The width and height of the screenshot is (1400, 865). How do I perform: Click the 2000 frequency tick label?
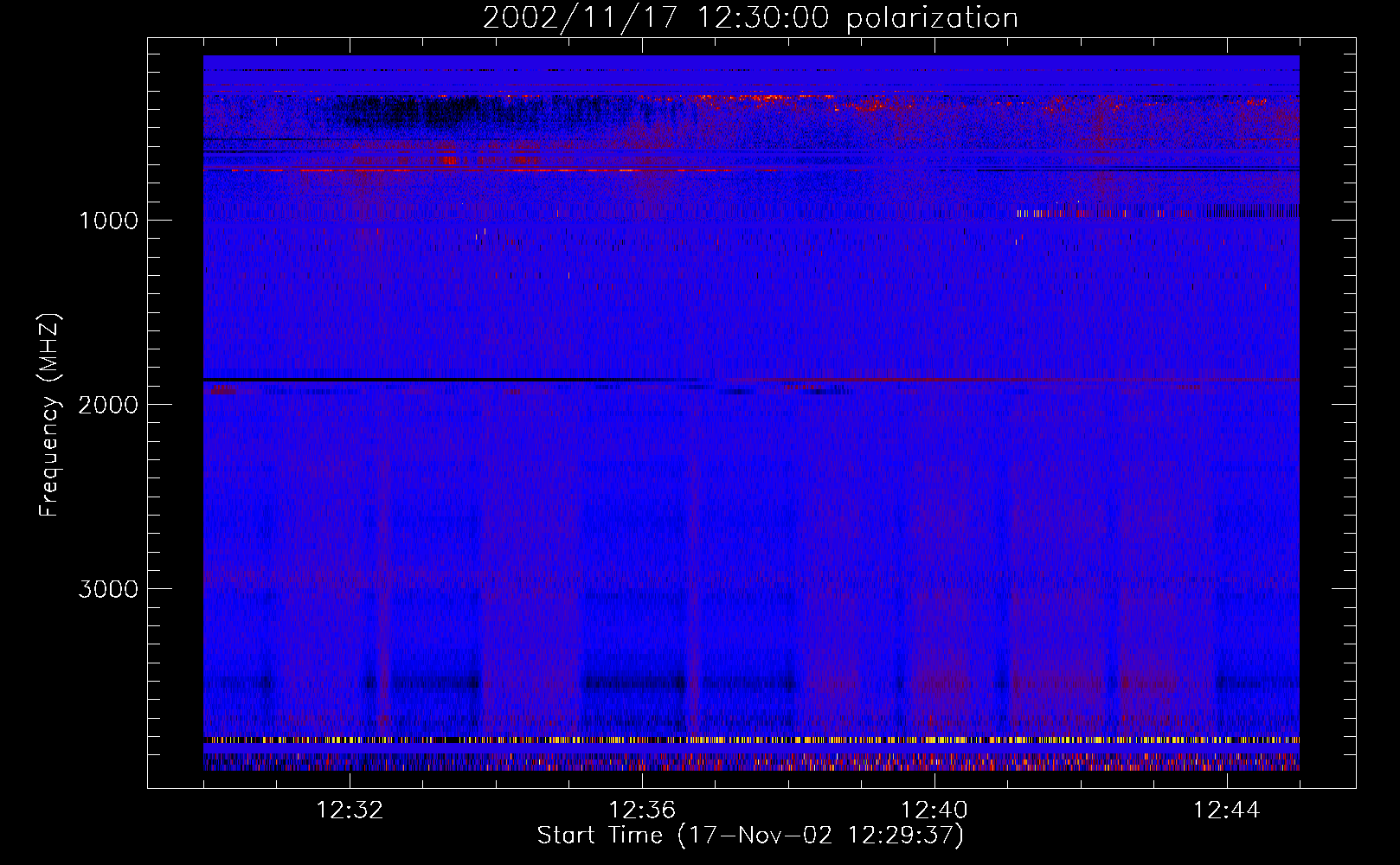[x=108, y=405]
